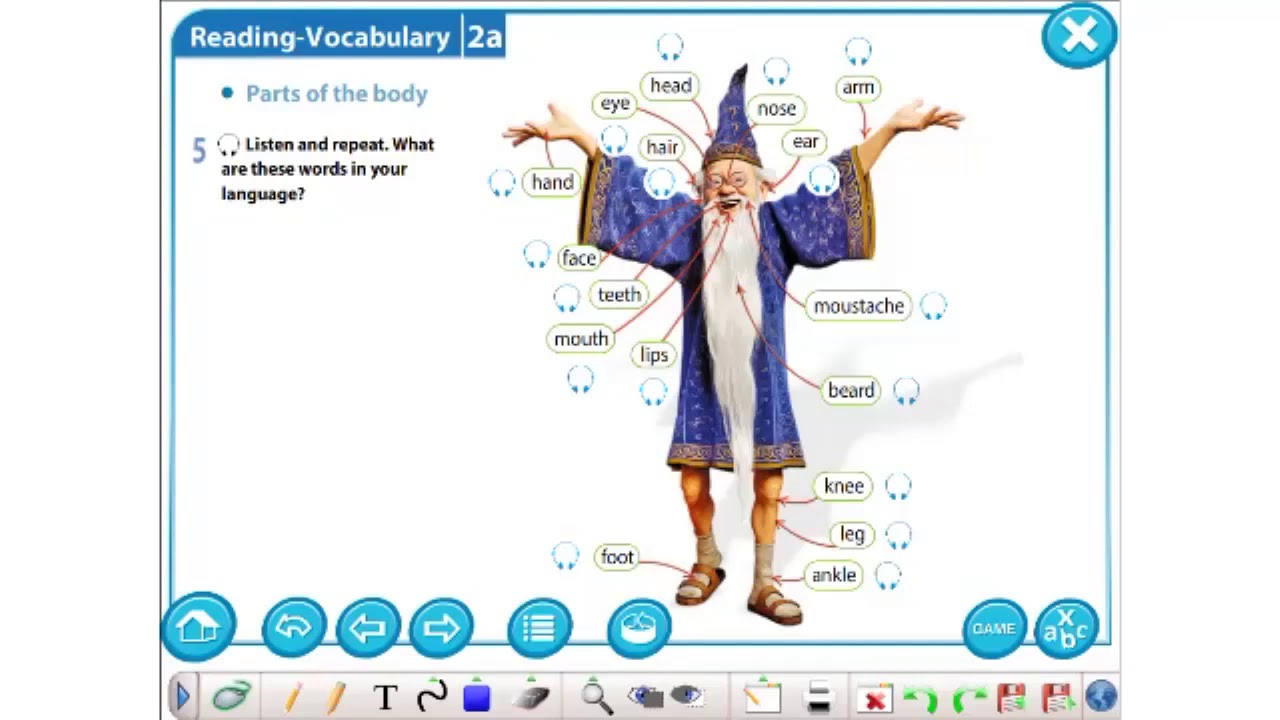This screenshot has width=1280, height=720.
Task: Close the Reading-Vocabulary activity with X
Action: pyautogui.click(x=1079, y=36)
